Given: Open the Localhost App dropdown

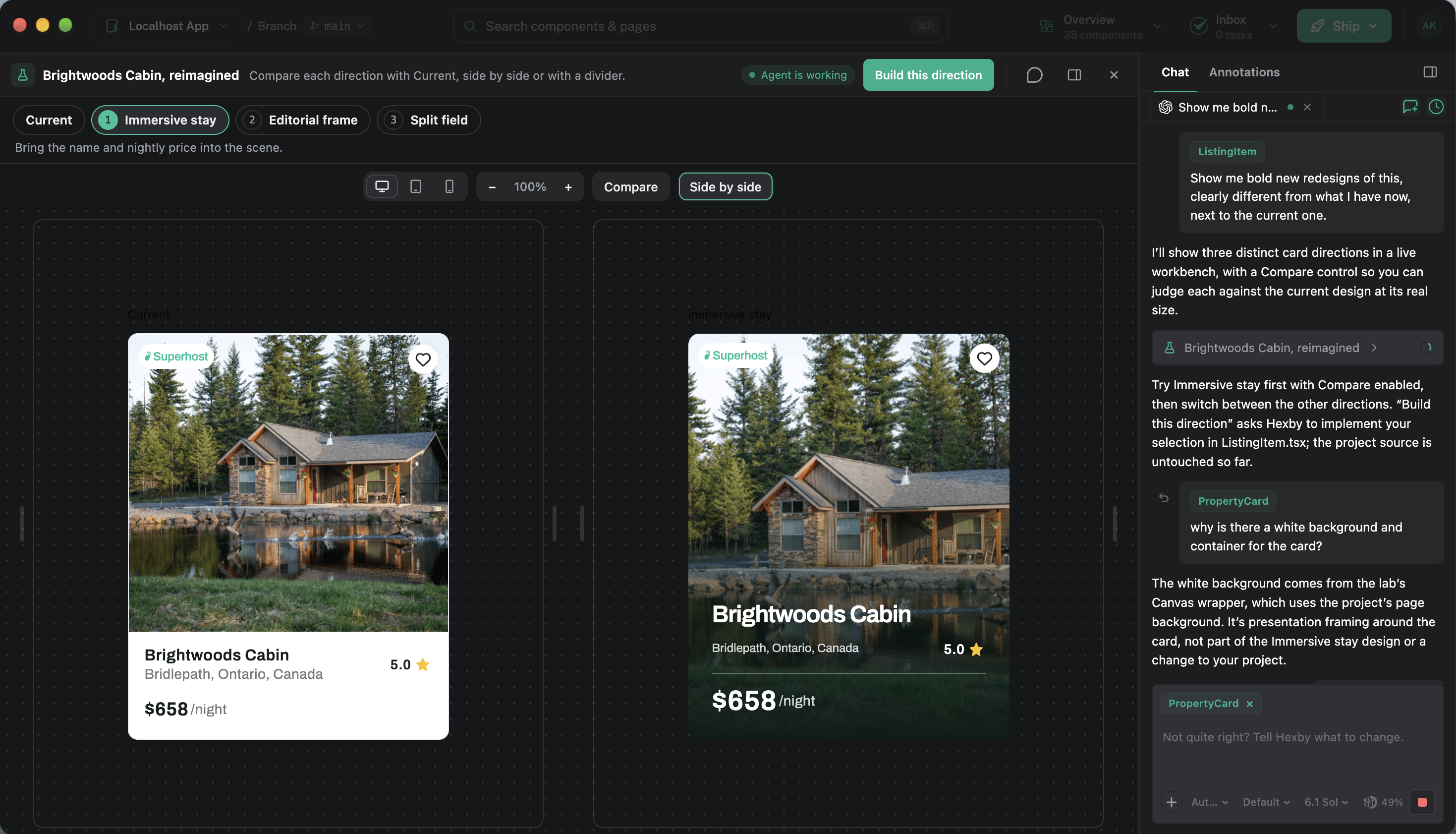Looking at the screenshot, I should (167, 26).
